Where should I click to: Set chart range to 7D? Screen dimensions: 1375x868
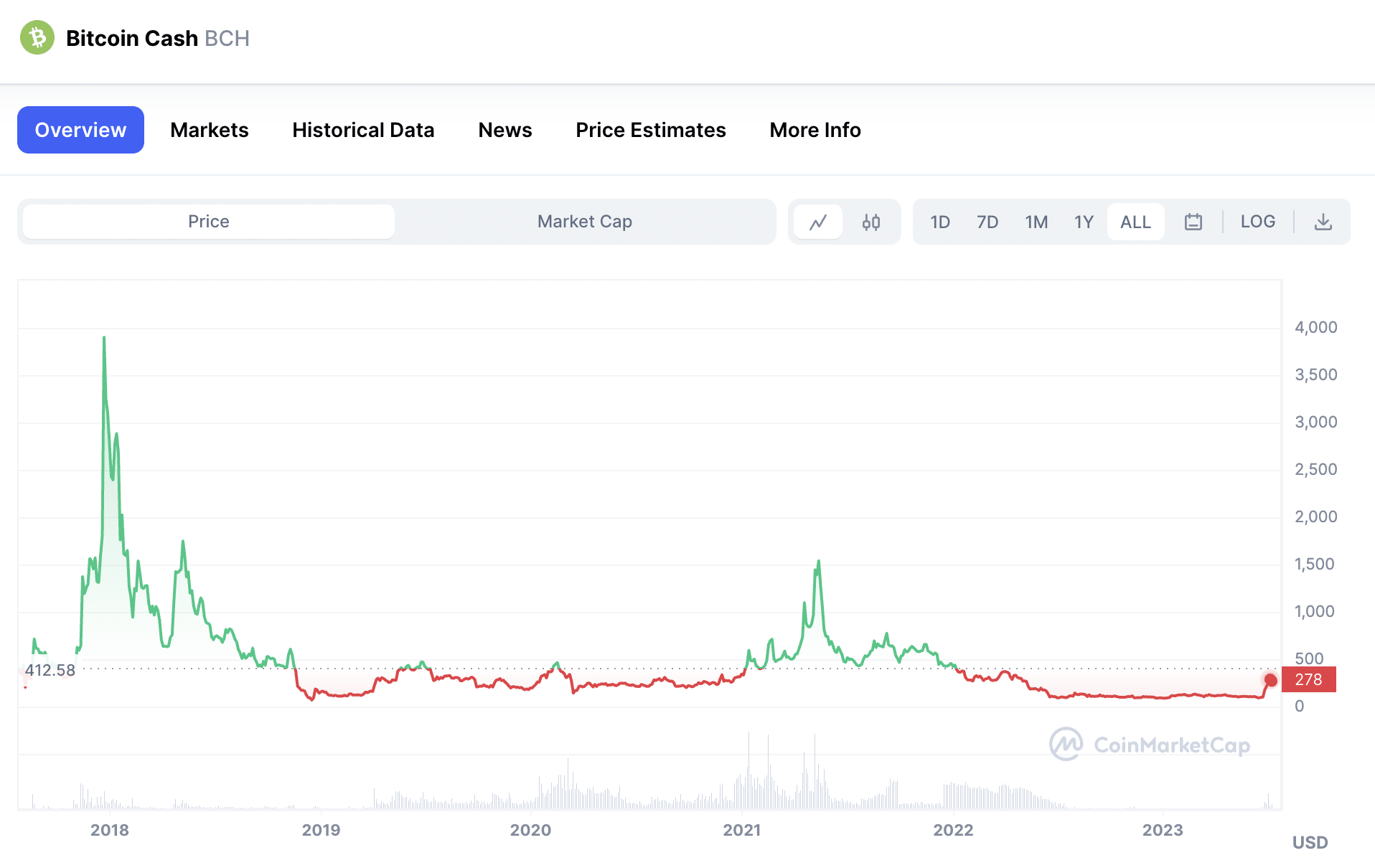click(987, 222)
